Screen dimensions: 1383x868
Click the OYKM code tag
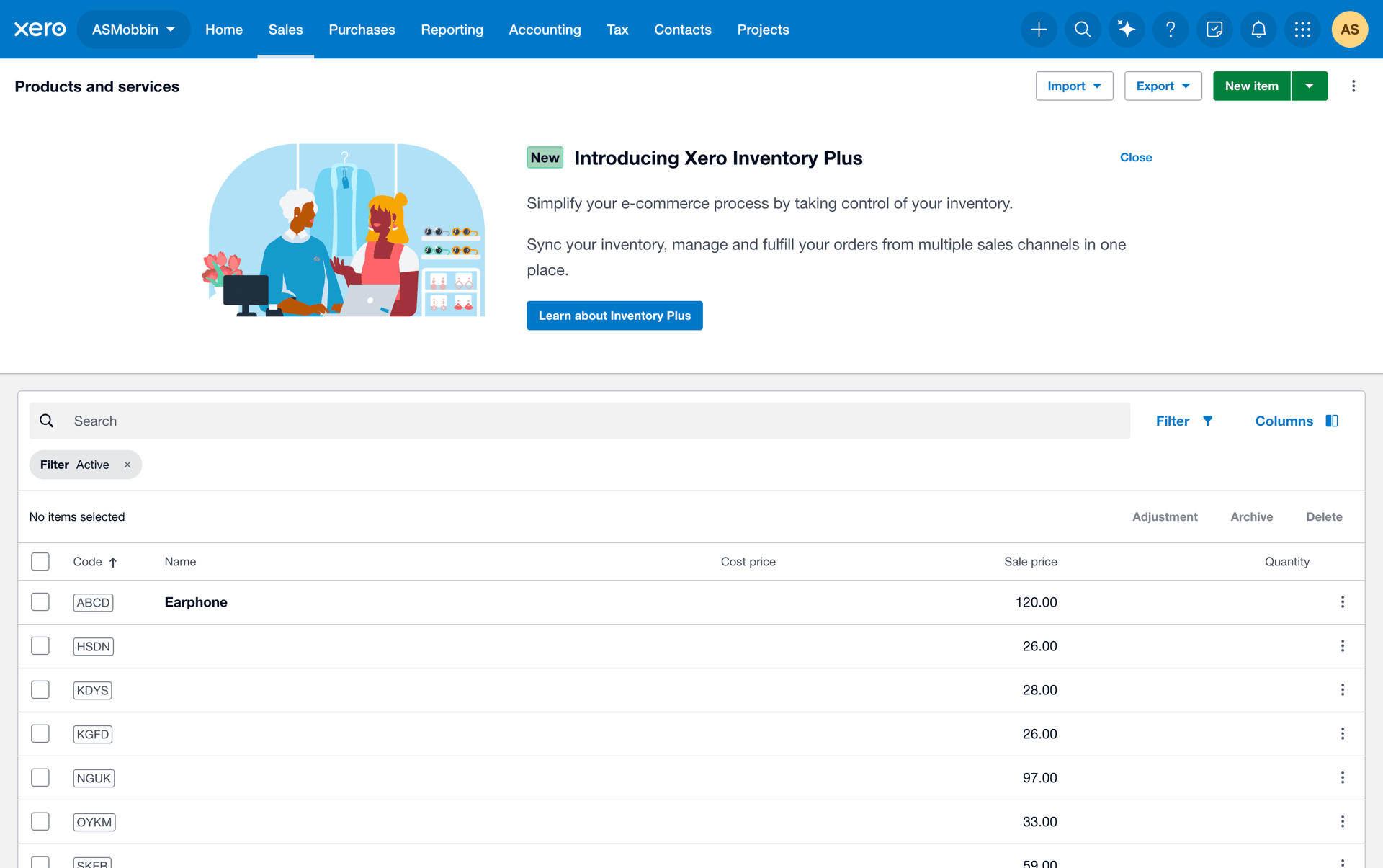(x=94, y=822)
